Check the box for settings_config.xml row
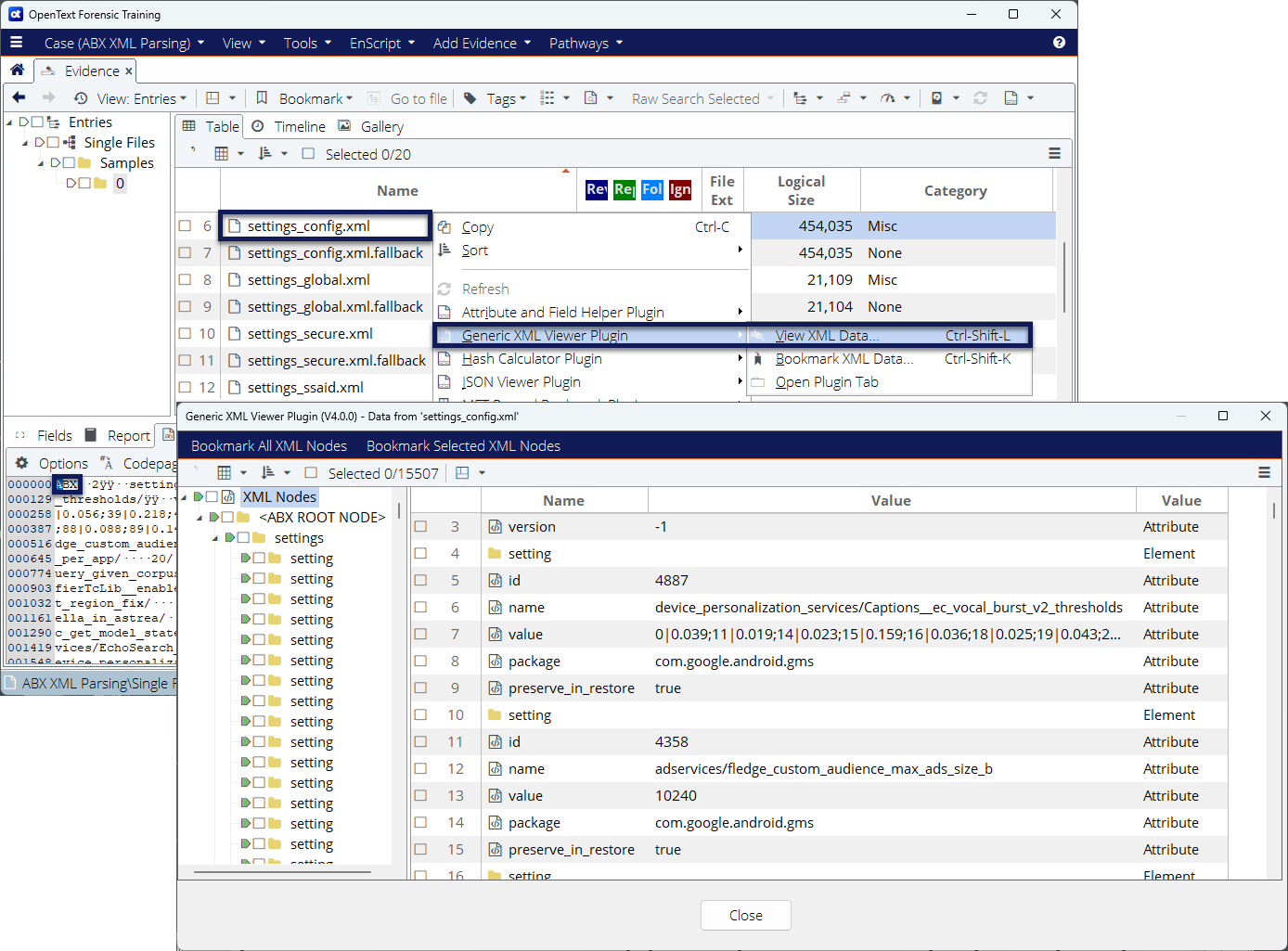Viewport: 1288px width, 951px height. point(186,225)
